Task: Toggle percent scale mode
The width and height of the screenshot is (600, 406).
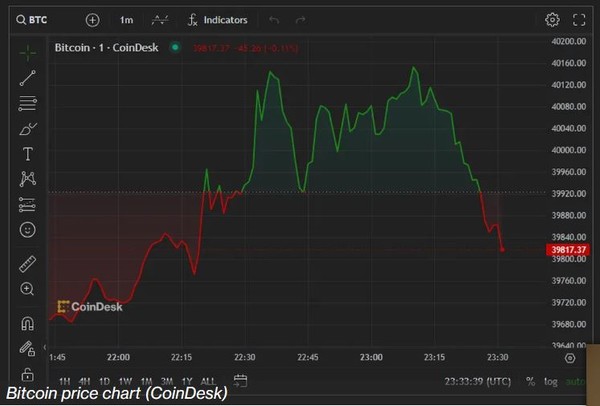Action: [530, 381]
